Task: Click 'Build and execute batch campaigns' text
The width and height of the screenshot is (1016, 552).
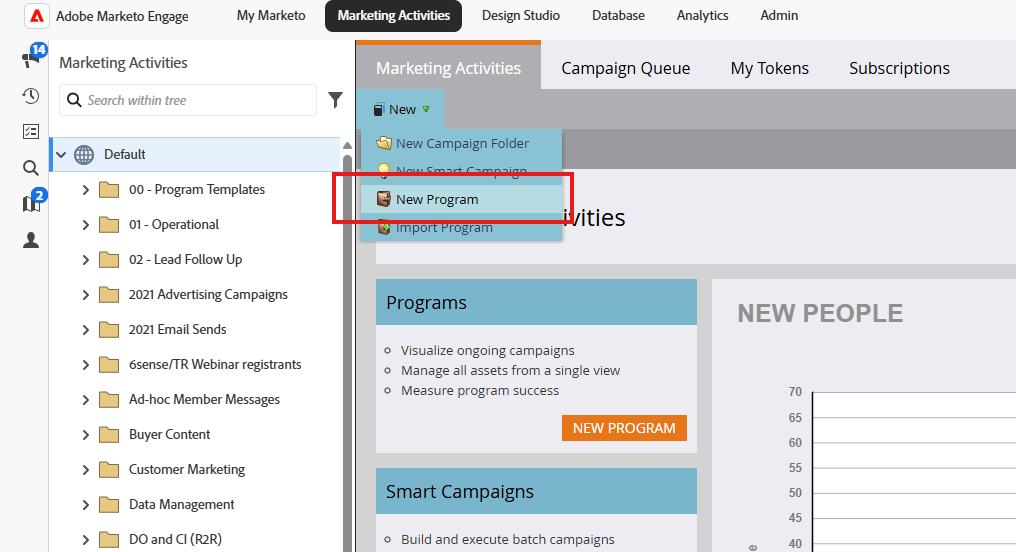Action: (x=507, y=540)
